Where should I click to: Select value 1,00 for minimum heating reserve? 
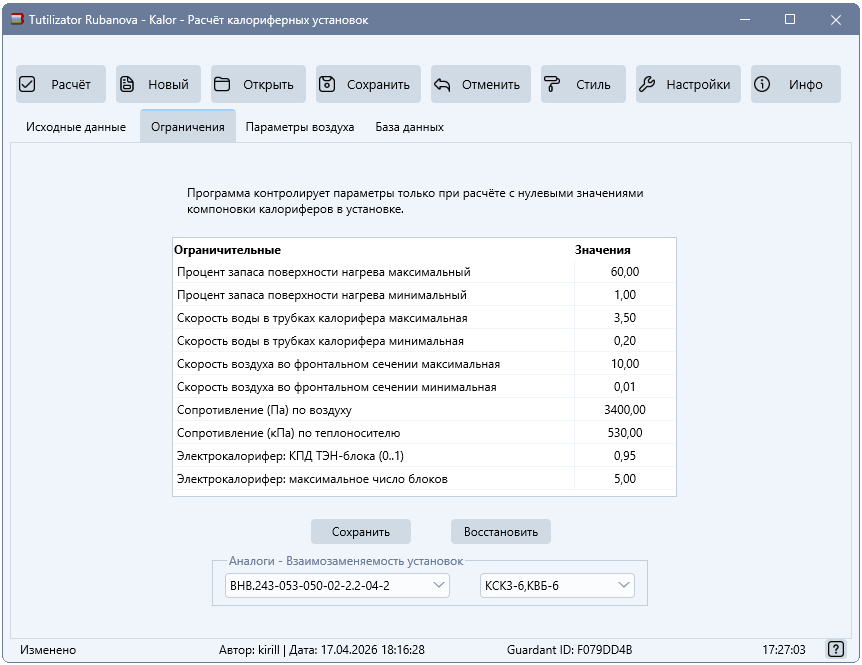click(x=625, y=295)
